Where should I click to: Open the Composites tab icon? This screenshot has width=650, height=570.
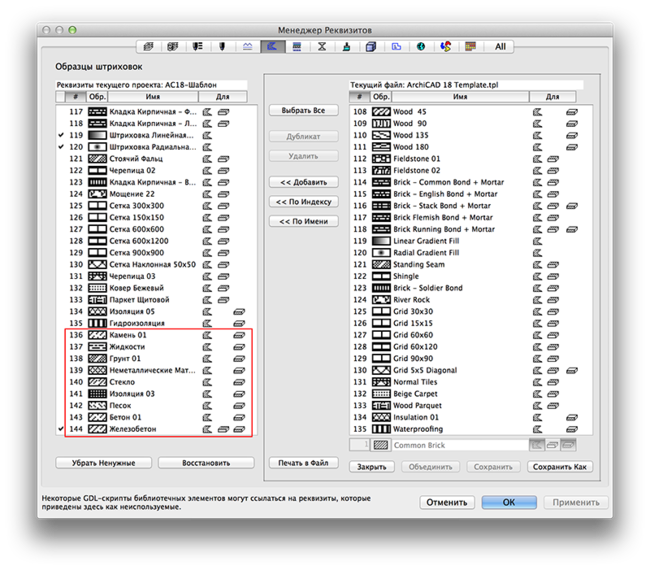[297, 46]
